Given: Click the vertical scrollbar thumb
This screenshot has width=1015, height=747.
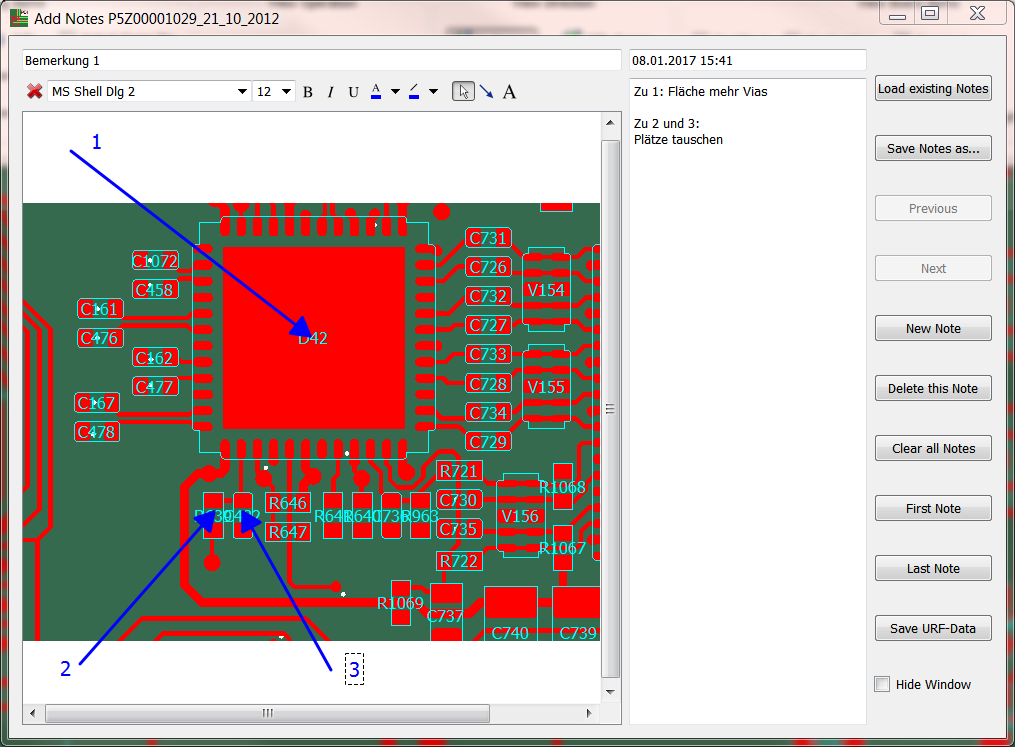Looking at the screenshot, I should 610,408.
